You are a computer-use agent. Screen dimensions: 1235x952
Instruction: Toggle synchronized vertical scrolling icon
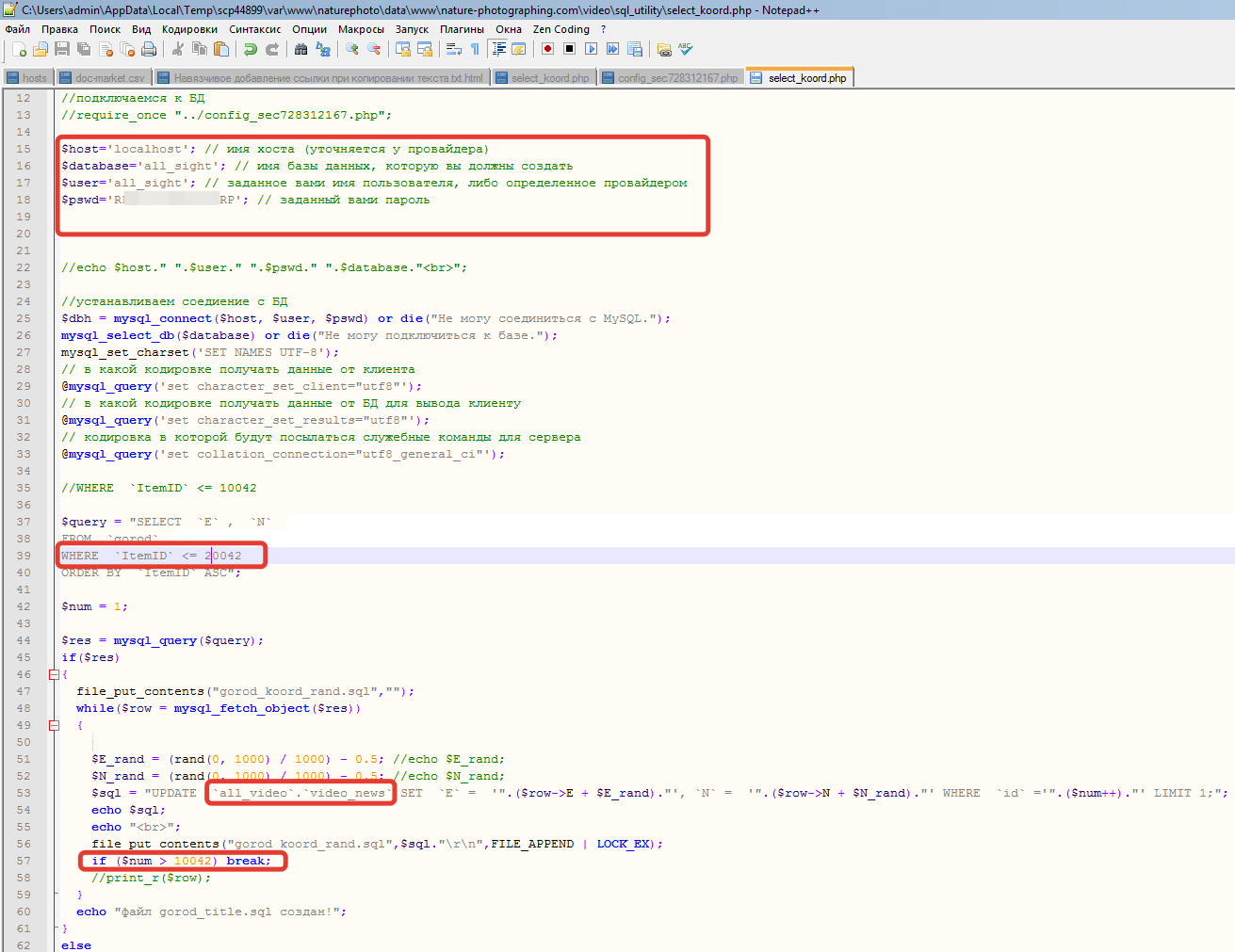pos(402,49)
